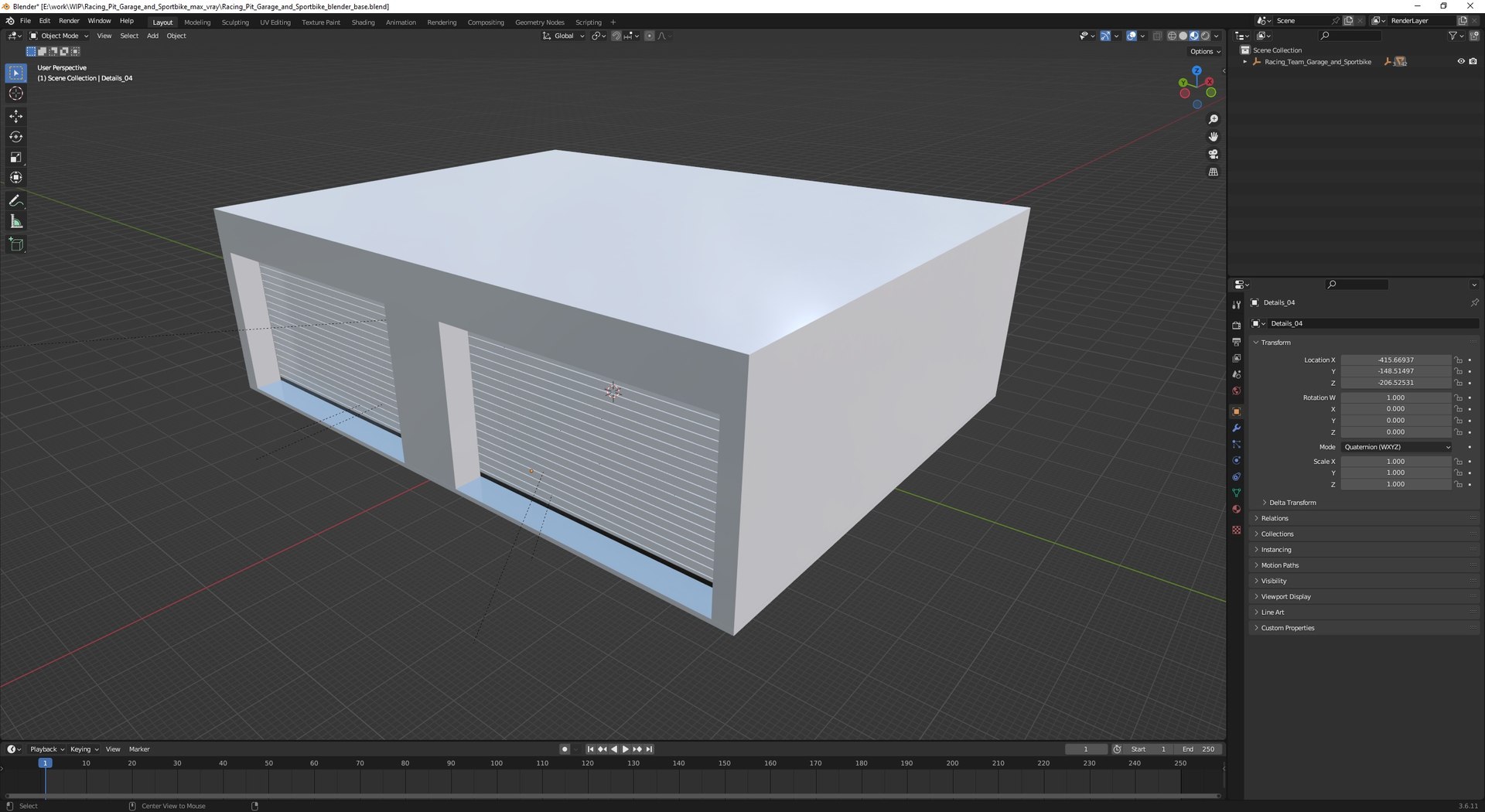Toggle viewport overlays
Image resolution: width=1485 pixels, height=812 pixels.
click(1132, 36)
